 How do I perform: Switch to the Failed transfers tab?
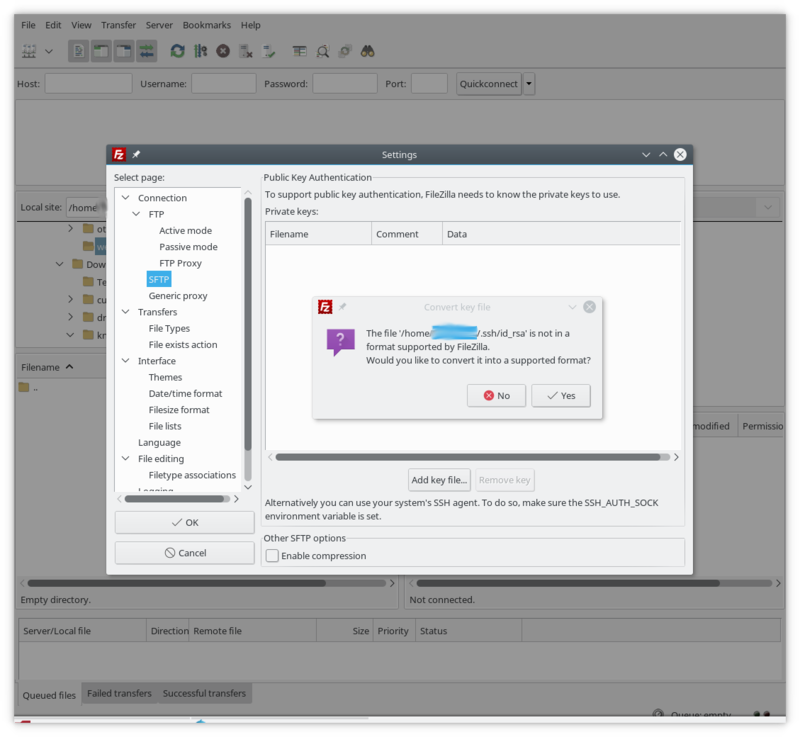(119, 693)
